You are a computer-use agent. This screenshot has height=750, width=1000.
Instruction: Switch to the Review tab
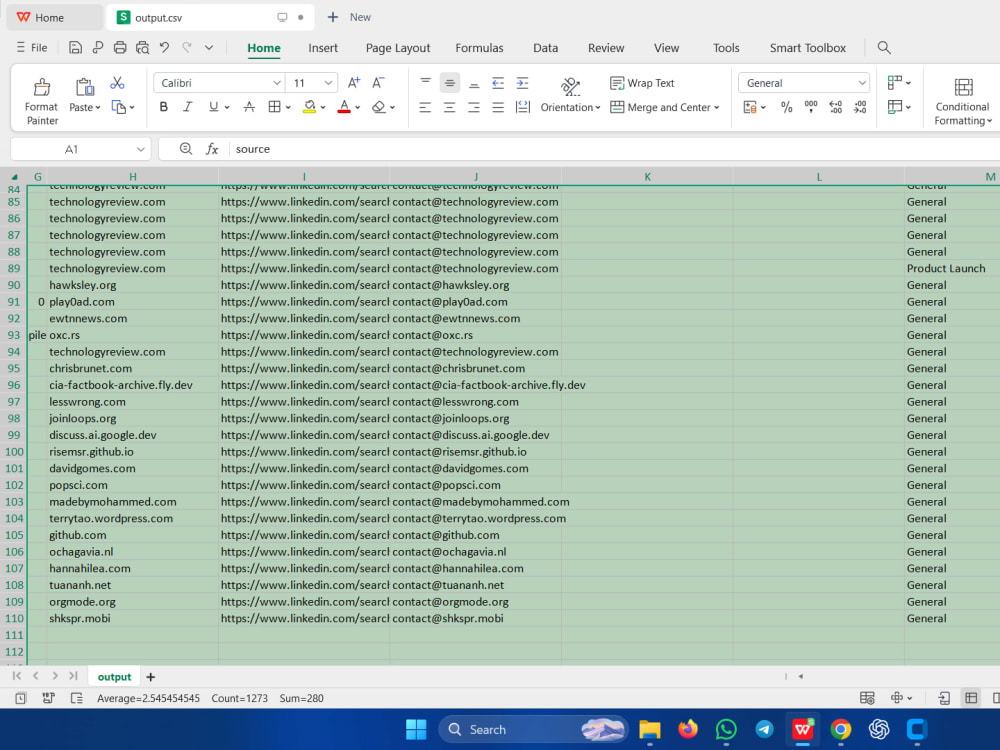pyautogui.click(x=606, y=48)
